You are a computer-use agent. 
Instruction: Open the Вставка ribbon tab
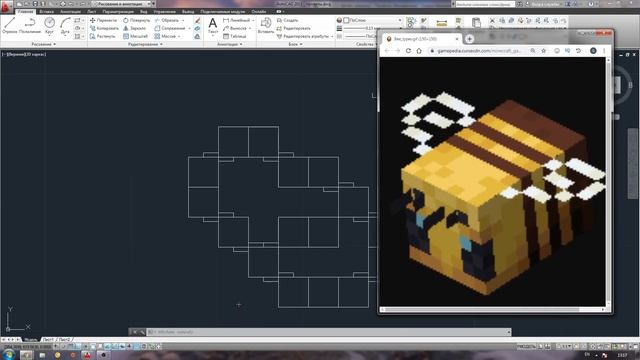(47, 11)
